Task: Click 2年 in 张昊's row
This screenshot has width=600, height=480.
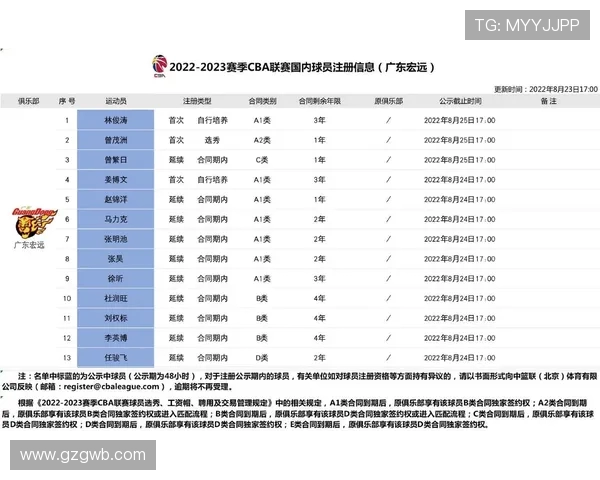Action: tap(320, 259)
